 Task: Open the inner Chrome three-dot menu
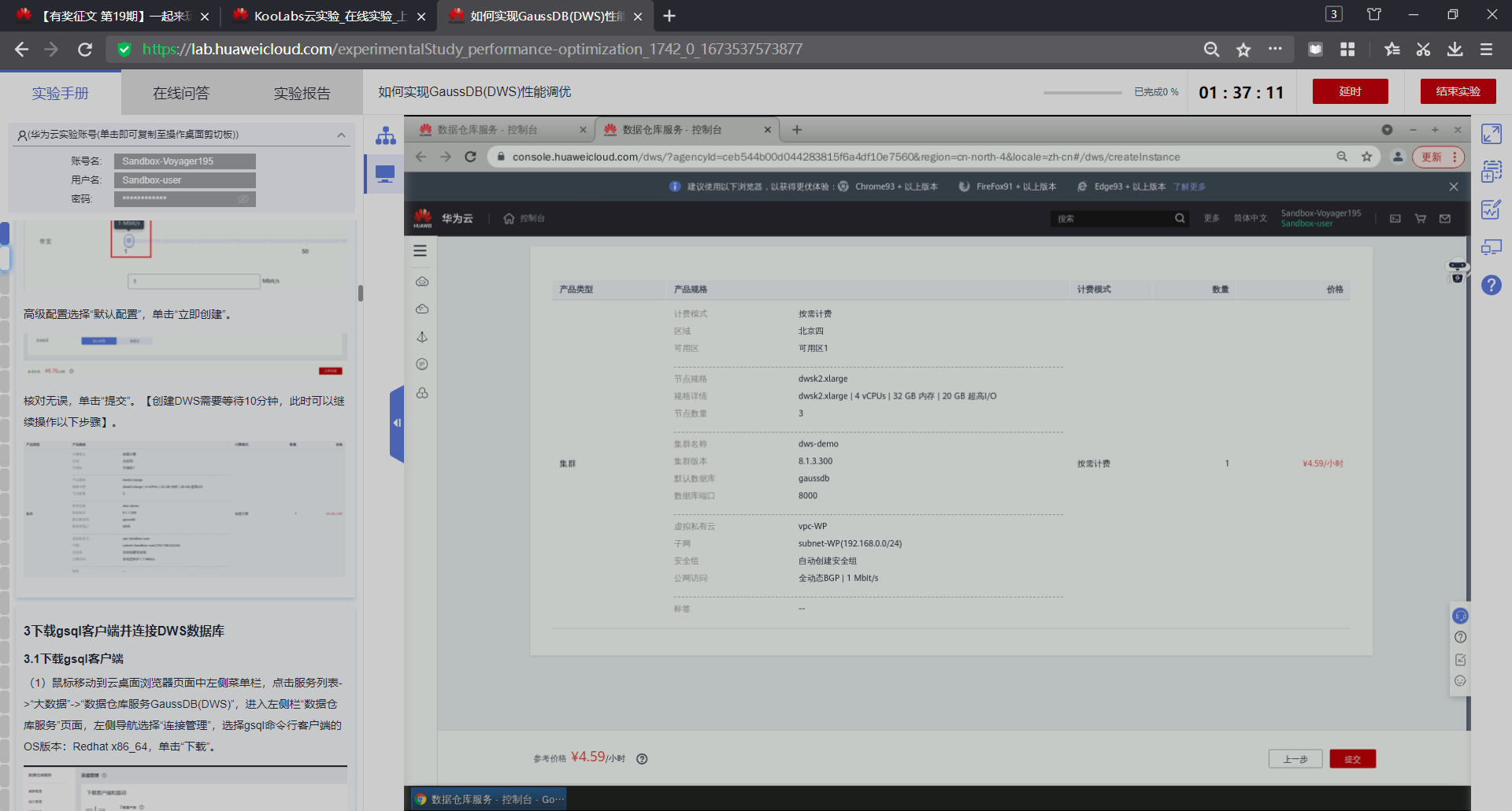pyautogui.click(x=1455, y=157)
